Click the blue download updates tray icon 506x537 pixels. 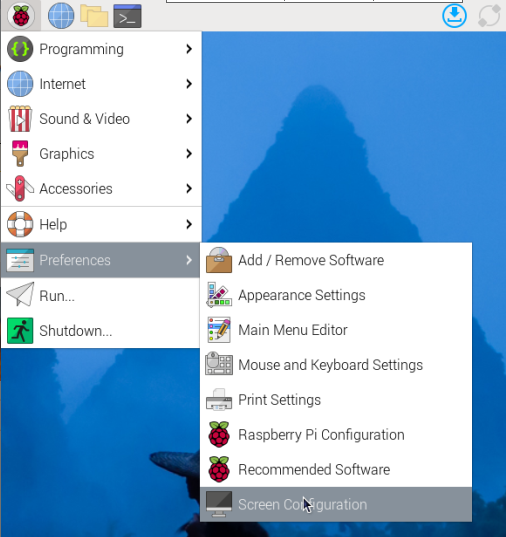point(454,15)
